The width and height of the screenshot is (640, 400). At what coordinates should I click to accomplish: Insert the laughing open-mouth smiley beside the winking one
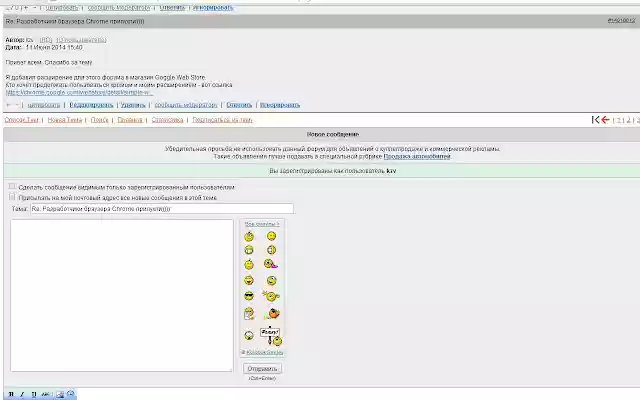pyautogui.click(x=249, y=280)
